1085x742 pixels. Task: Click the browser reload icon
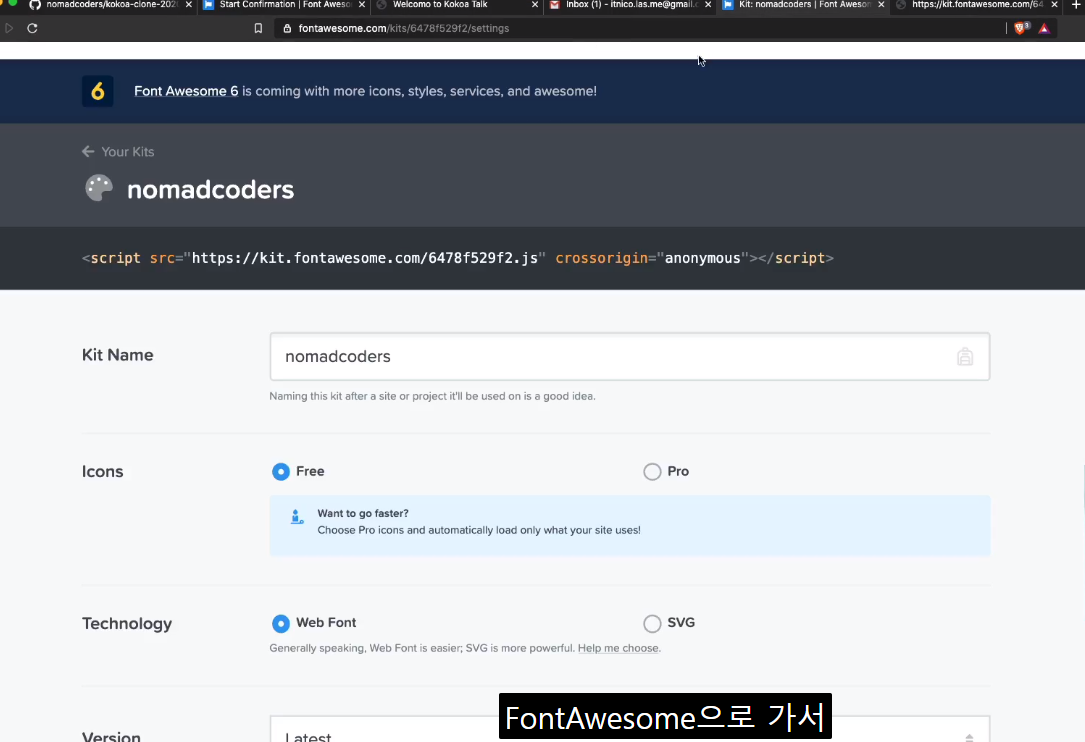click(x=32, y=28)
